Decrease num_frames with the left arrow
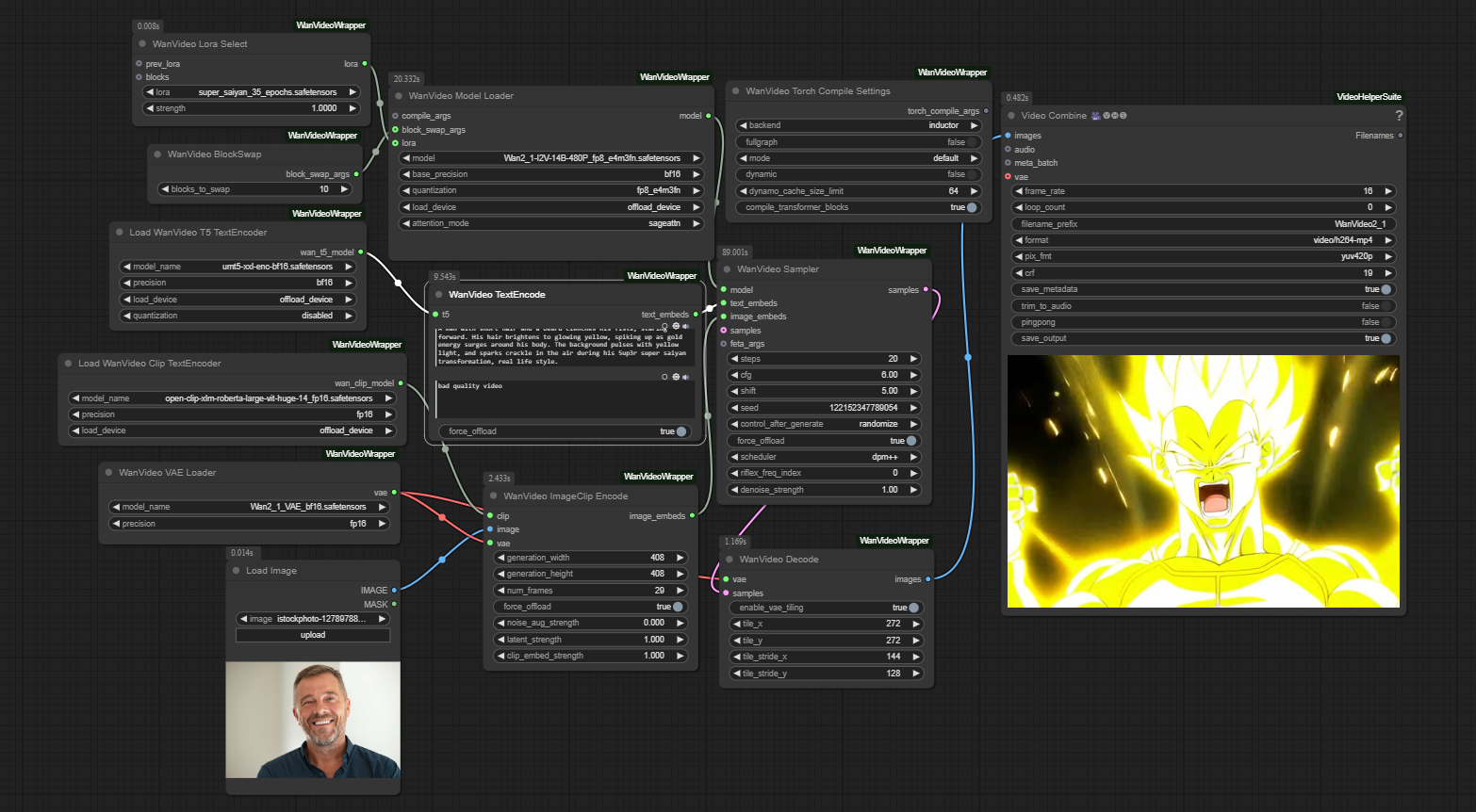1476x812 pixels. tap(500, 591)
